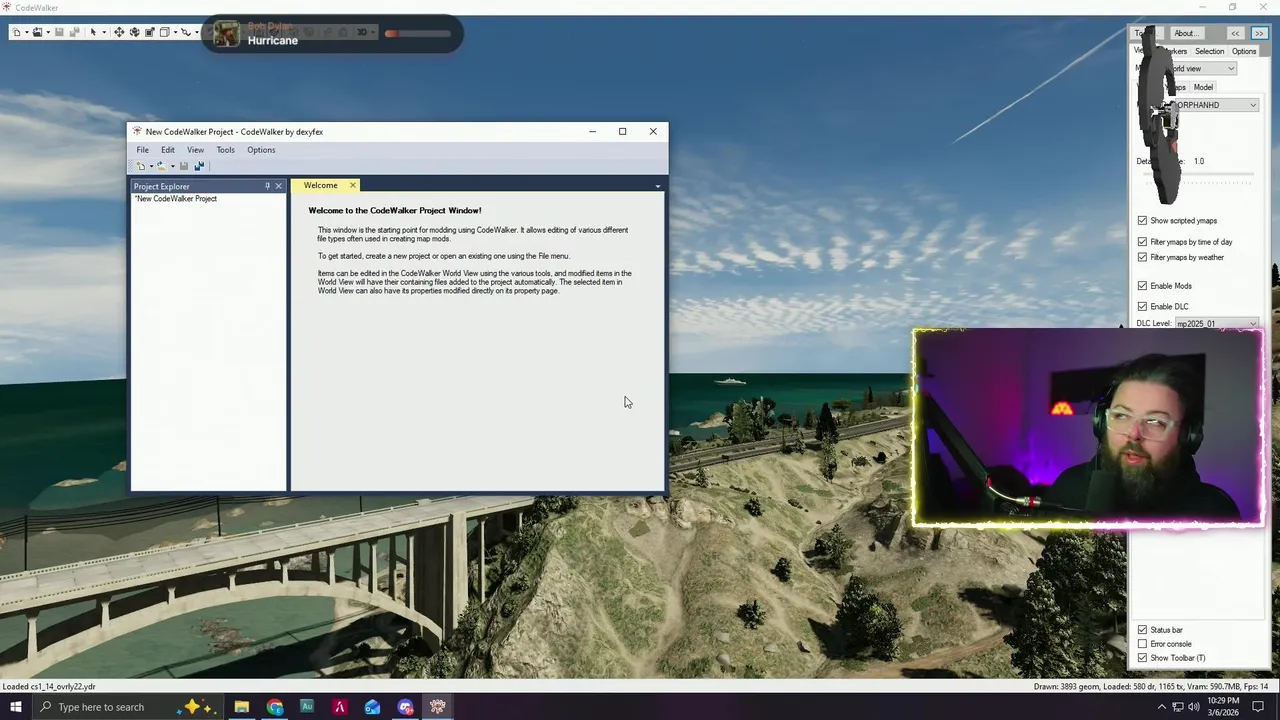Screen dimensions: 1280x720
Task: Click Save All icon in main toolbar
Action: (x=74, y=32)
